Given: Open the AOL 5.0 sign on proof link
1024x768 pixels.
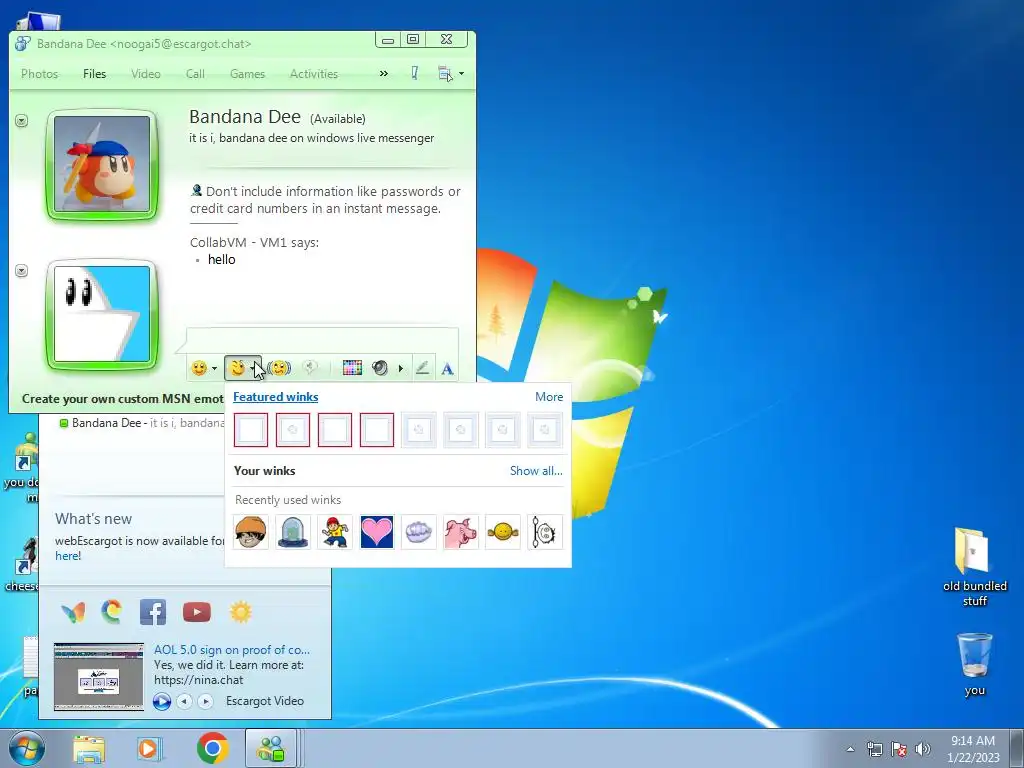Looking at the screenshot, I should tap(232, 650).
